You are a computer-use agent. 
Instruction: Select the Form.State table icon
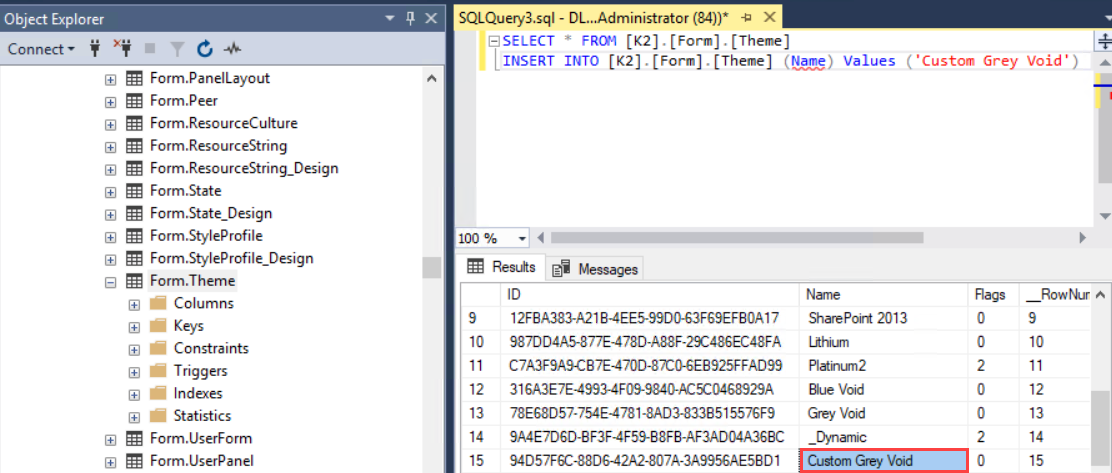click(133, 191)
